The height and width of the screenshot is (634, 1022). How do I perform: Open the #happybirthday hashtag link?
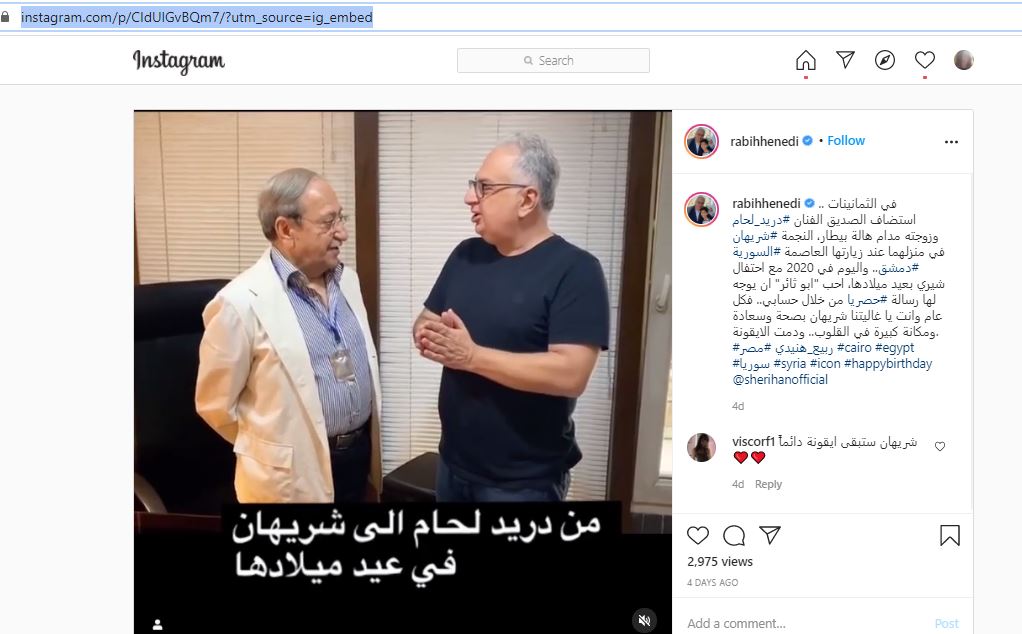(888, 364)
